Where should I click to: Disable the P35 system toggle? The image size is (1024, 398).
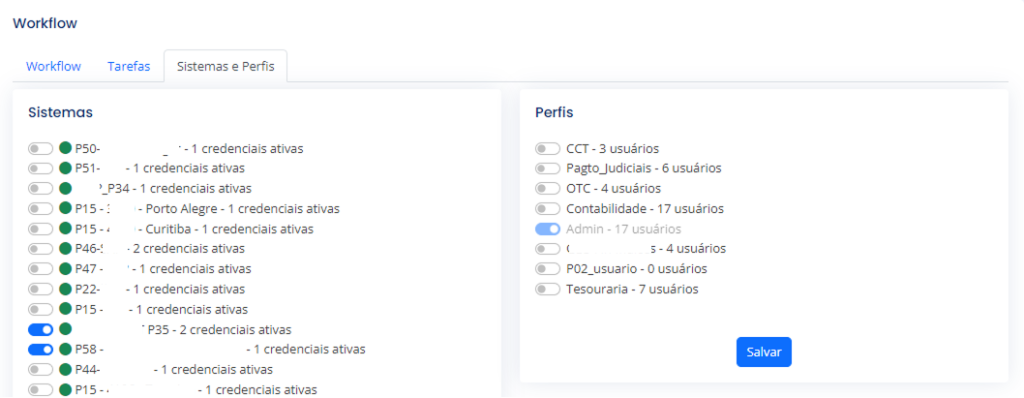coord(40,329)
